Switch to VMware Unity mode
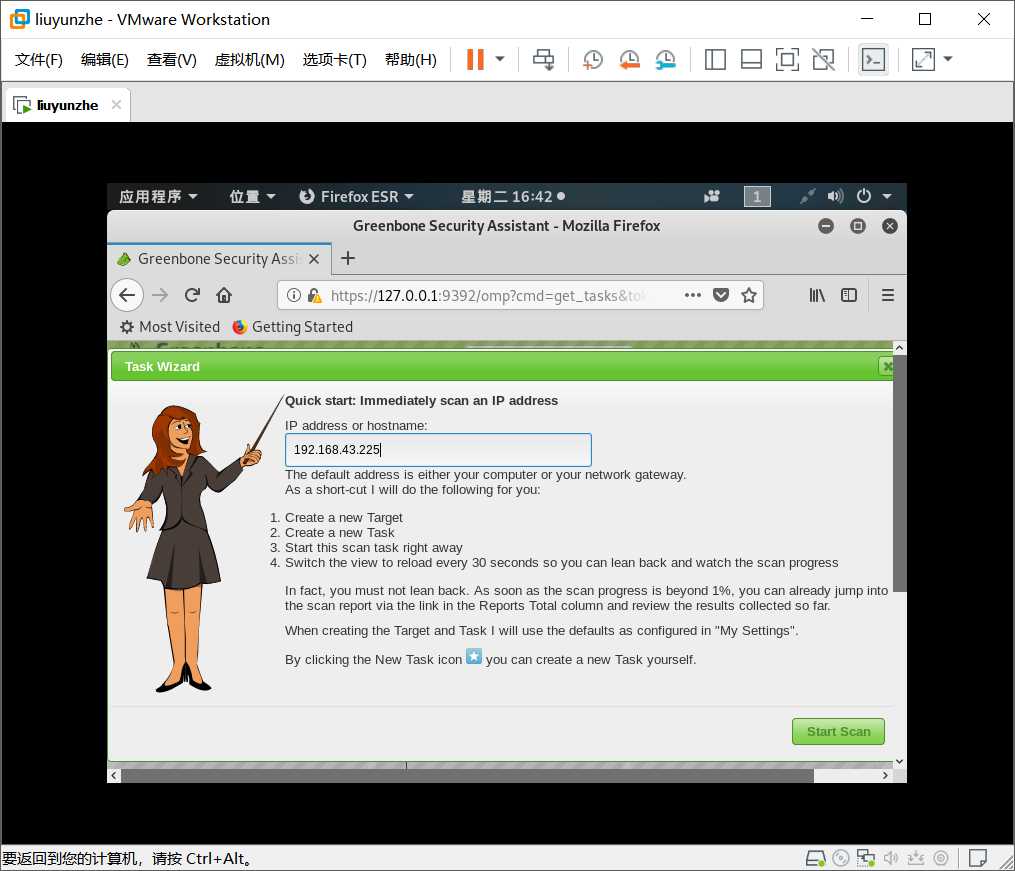This screenshot has width=1015, height=871. coord(823,60)
